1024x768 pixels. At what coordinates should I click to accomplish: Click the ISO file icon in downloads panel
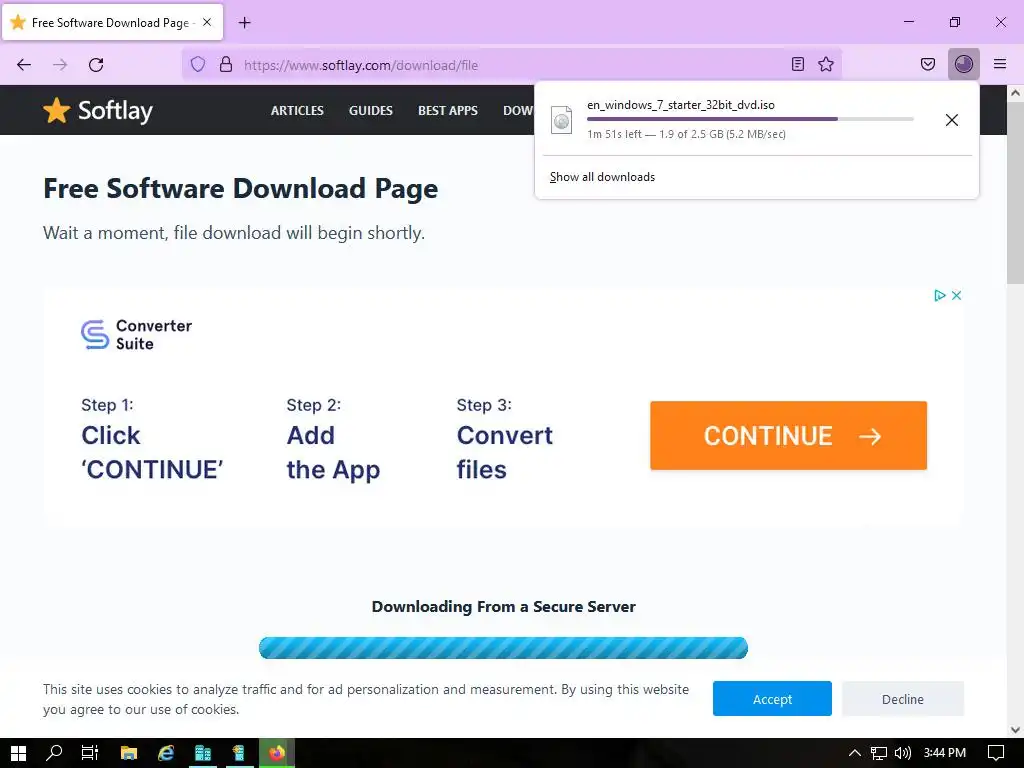coord(561,120)
